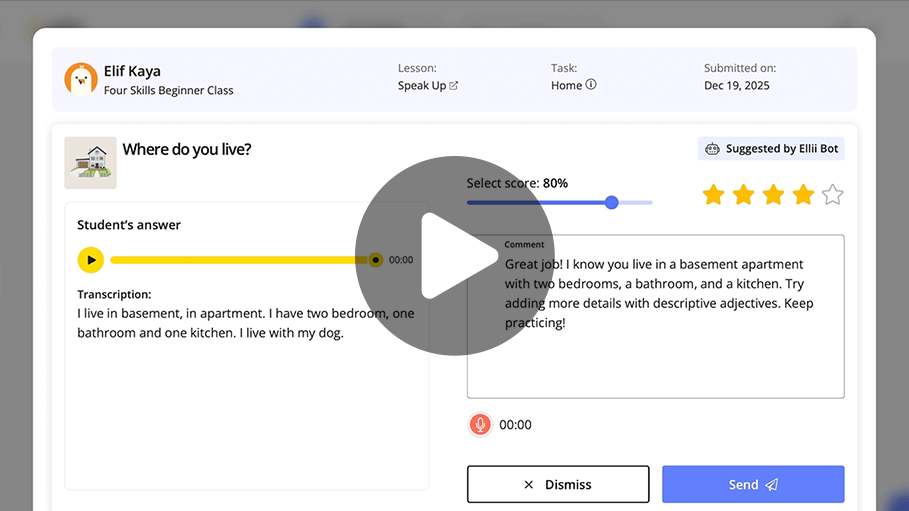The height and width of the screenshot is (511, 909).
Task: Click the Suggested by Ellii Bot badge
Action: point(771,148)
